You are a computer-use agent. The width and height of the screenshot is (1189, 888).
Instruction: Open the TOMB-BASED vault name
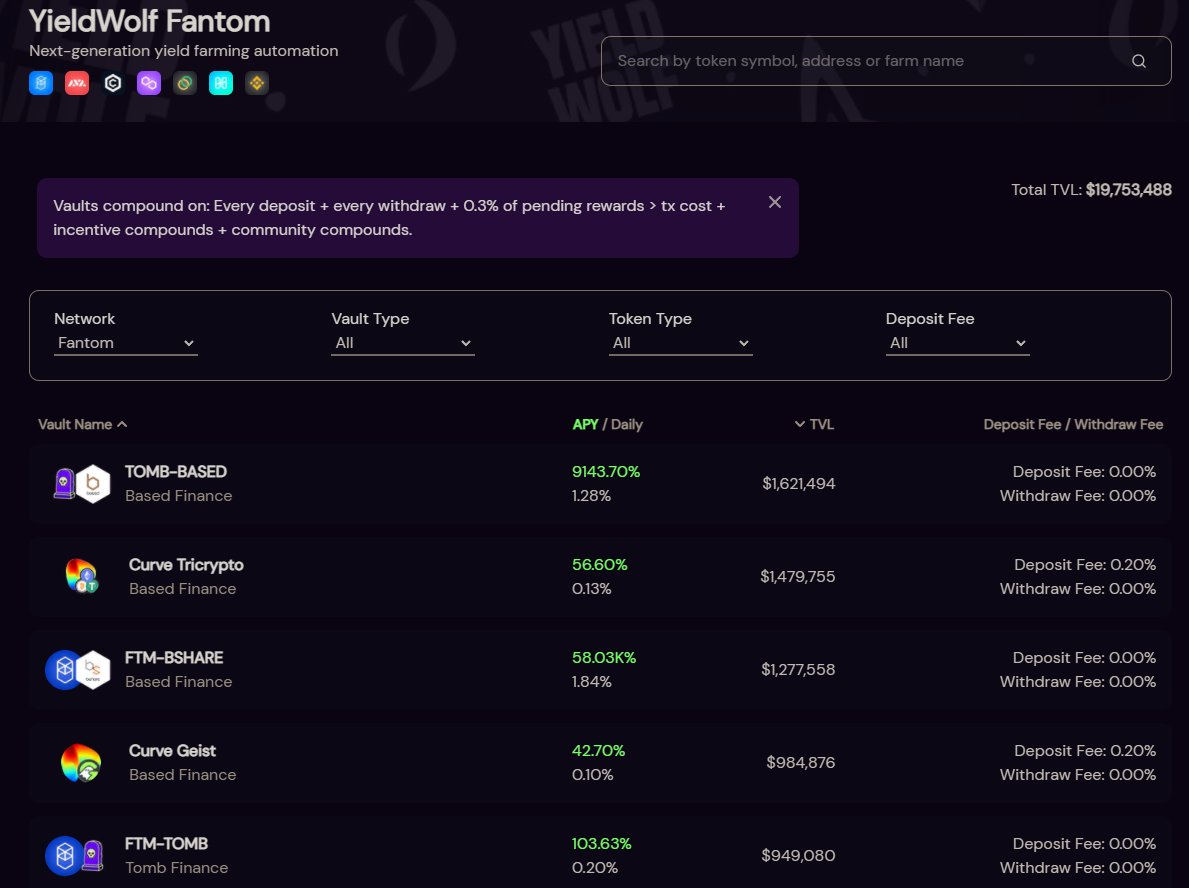pyautogui.click(x=176, y=472)
